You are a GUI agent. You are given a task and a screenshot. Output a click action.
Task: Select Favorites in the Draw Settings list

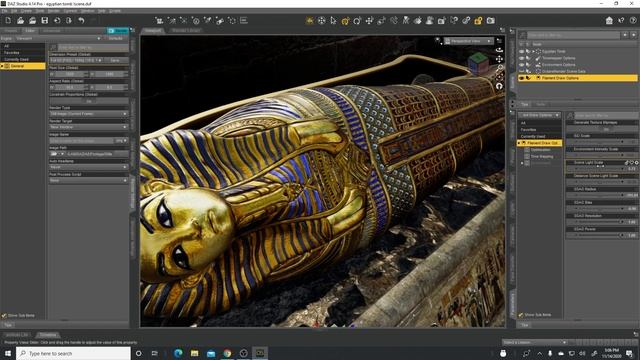540,129
